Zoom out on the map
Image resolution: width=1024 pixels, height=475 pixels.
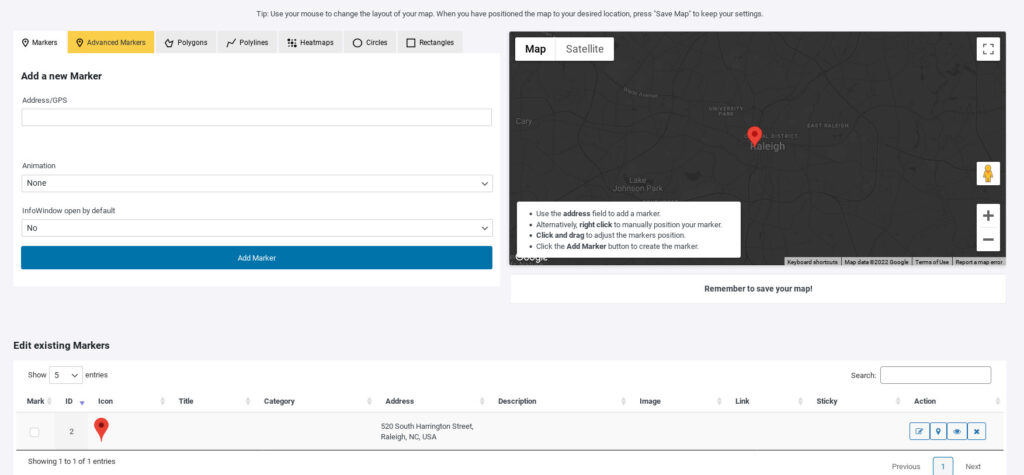tap(988, 240)
